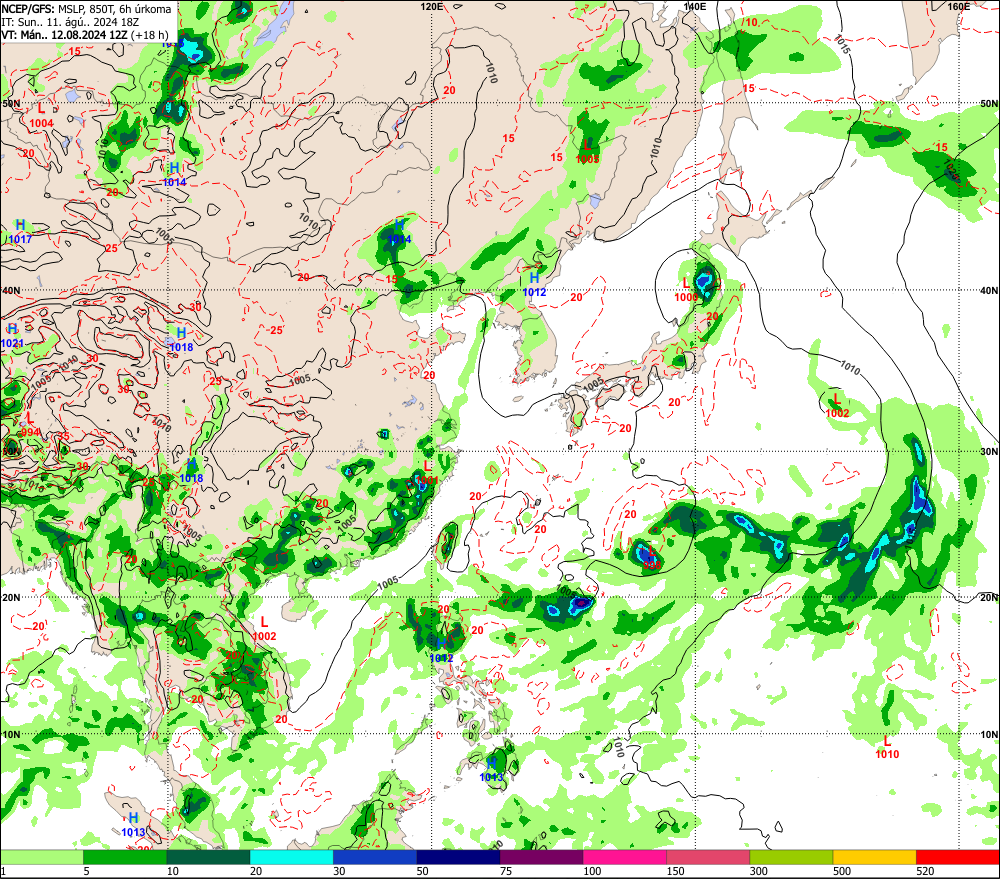Click the L 1005 low marker
The image size is (1000, 879).
[587, 151]
